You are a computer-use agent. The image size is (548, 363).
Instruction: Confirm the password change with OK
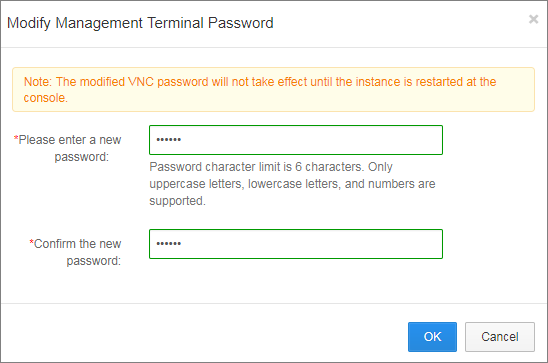point(432,337)
